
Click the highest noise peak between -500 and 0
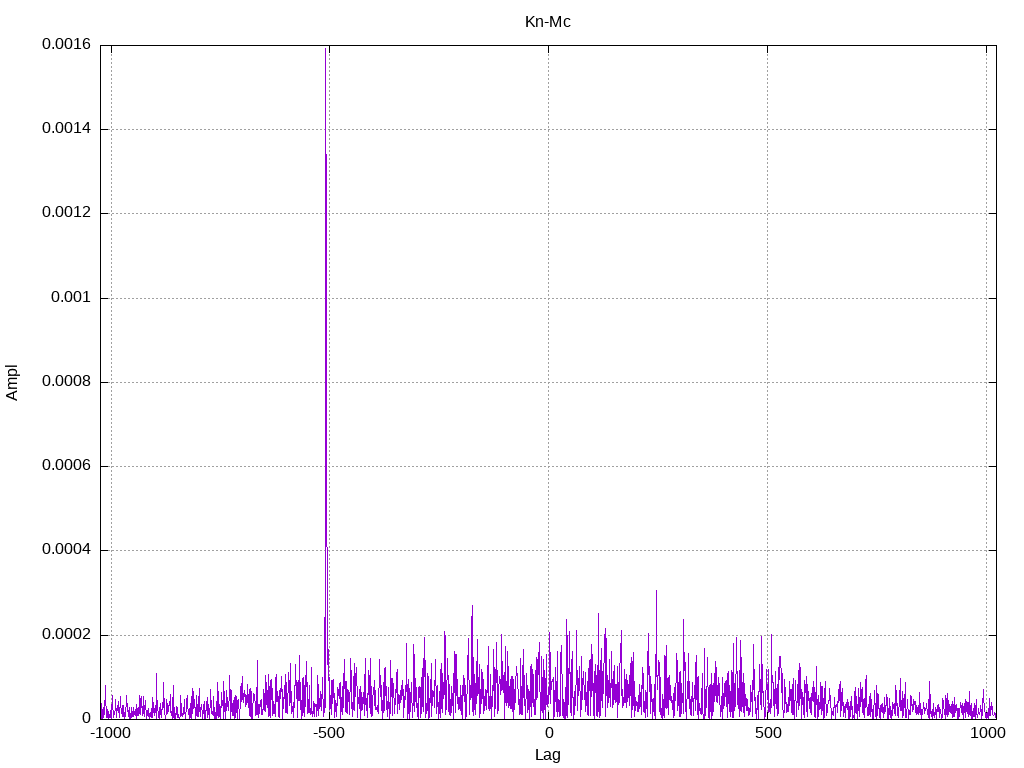click(x=472, y=606)
